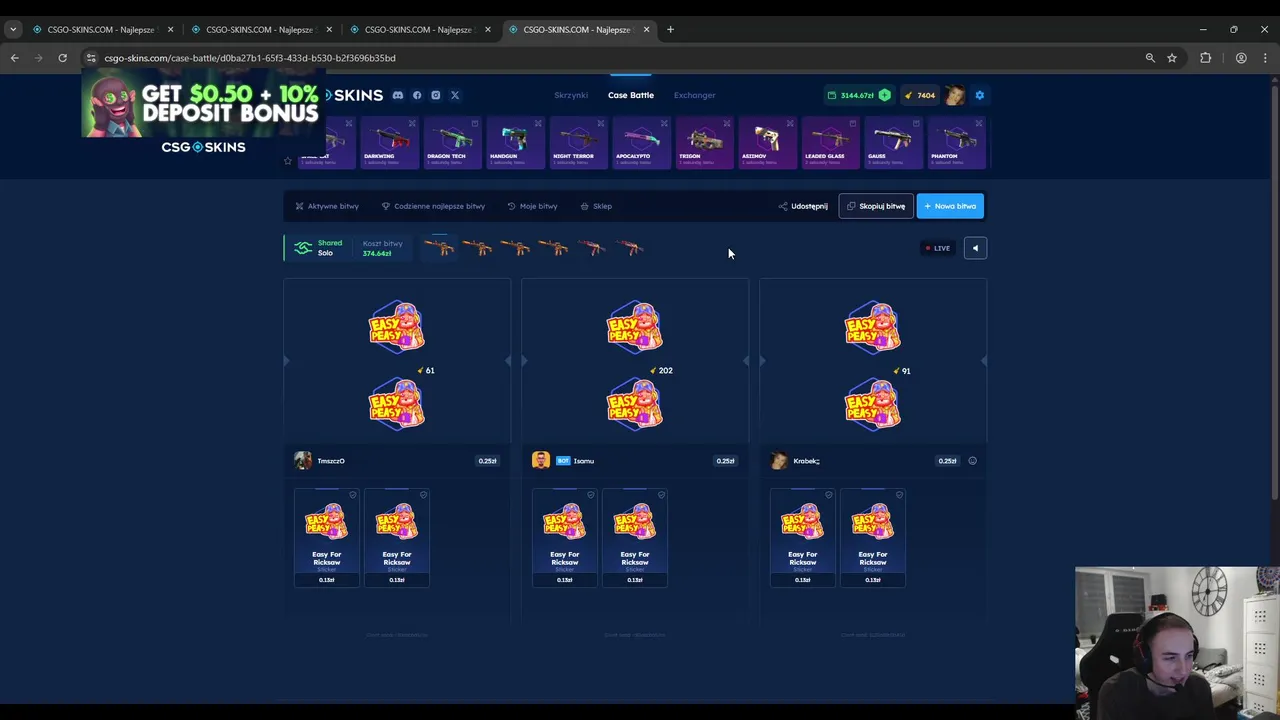Click the CSGO-SKINS logo below the banner
The width and height of the screenshot is (1280, 720).
[204, 147]
